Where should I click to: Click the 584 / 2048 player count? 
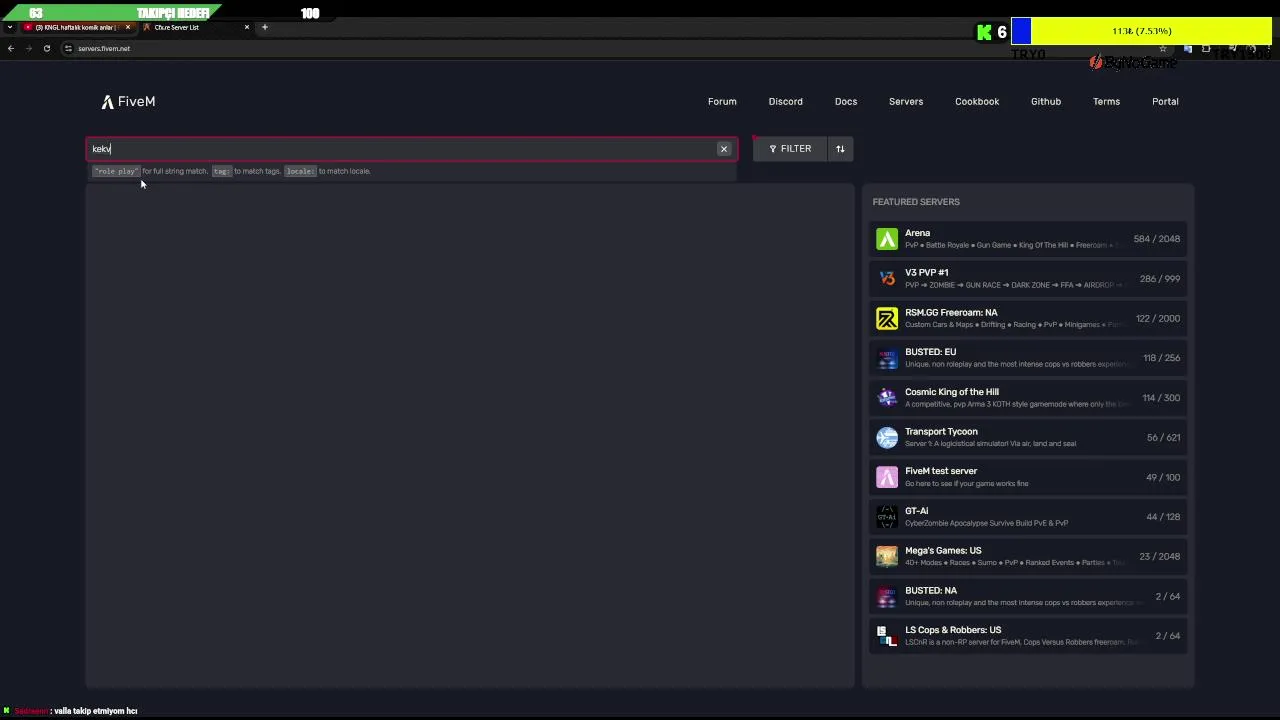click(1157, 239)
